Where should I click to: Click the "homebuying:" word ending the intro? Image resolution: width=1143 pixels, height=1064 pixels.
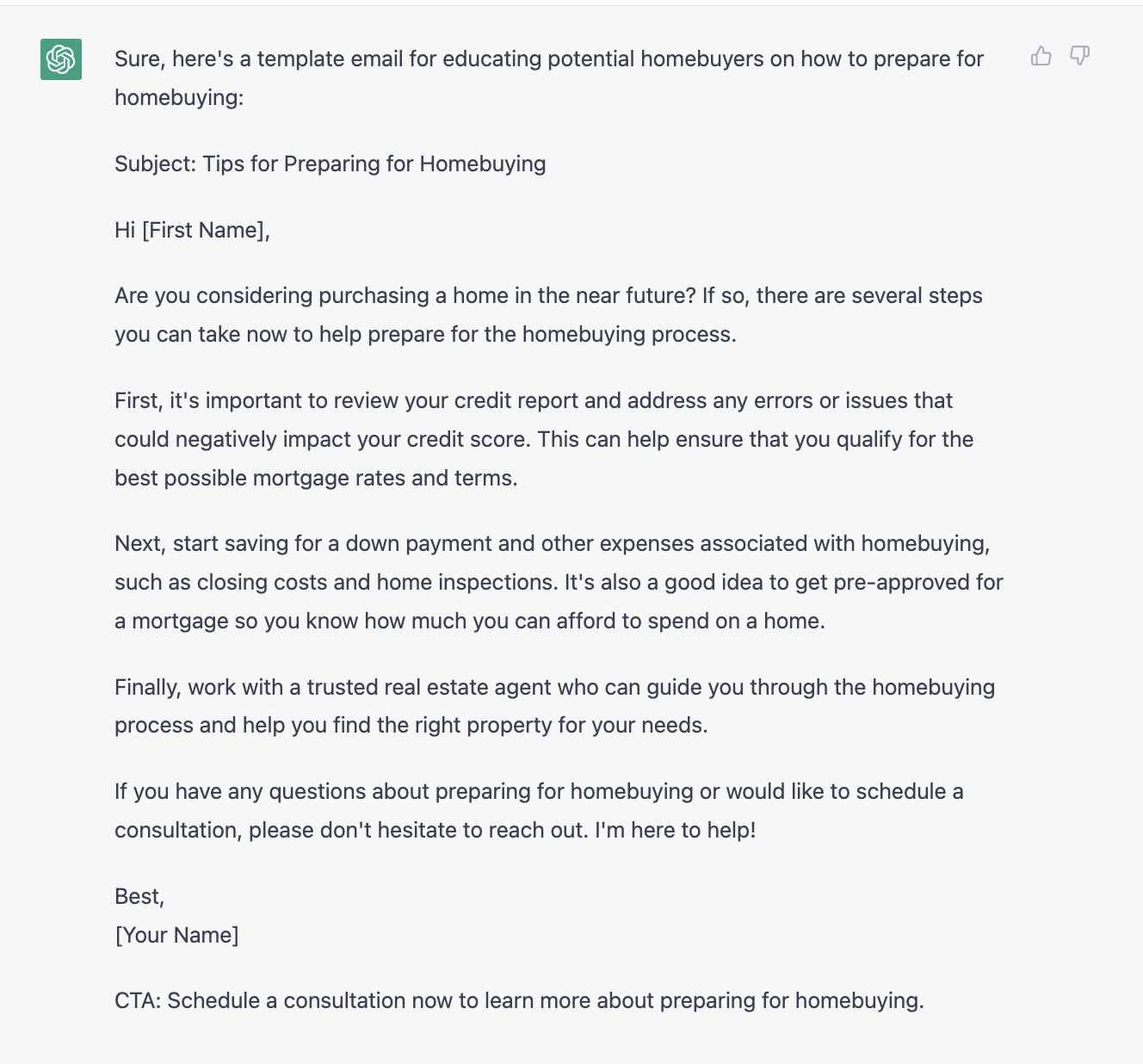point(179,97)
